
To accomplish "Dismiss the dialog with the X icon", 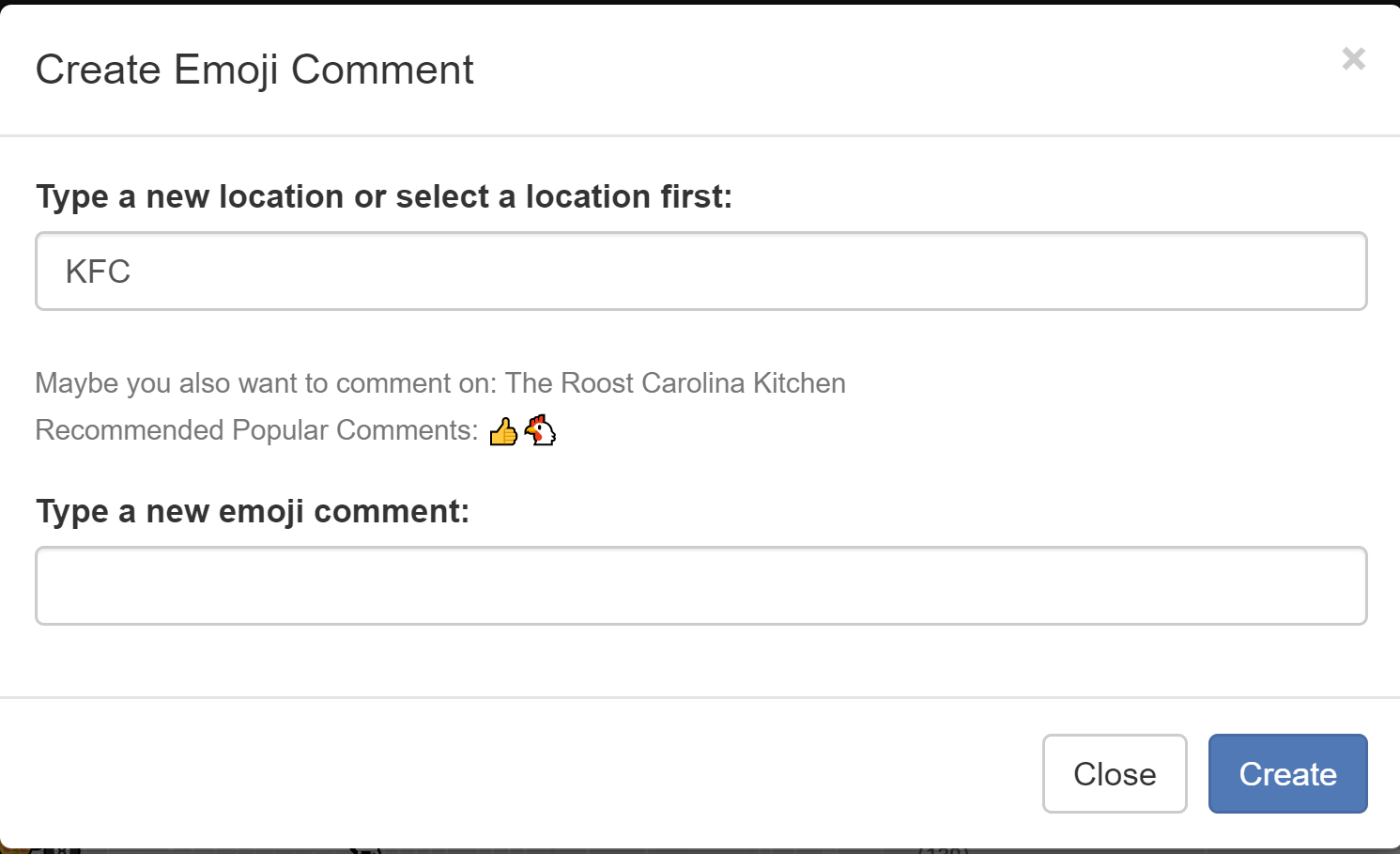I will (1353, 59).
